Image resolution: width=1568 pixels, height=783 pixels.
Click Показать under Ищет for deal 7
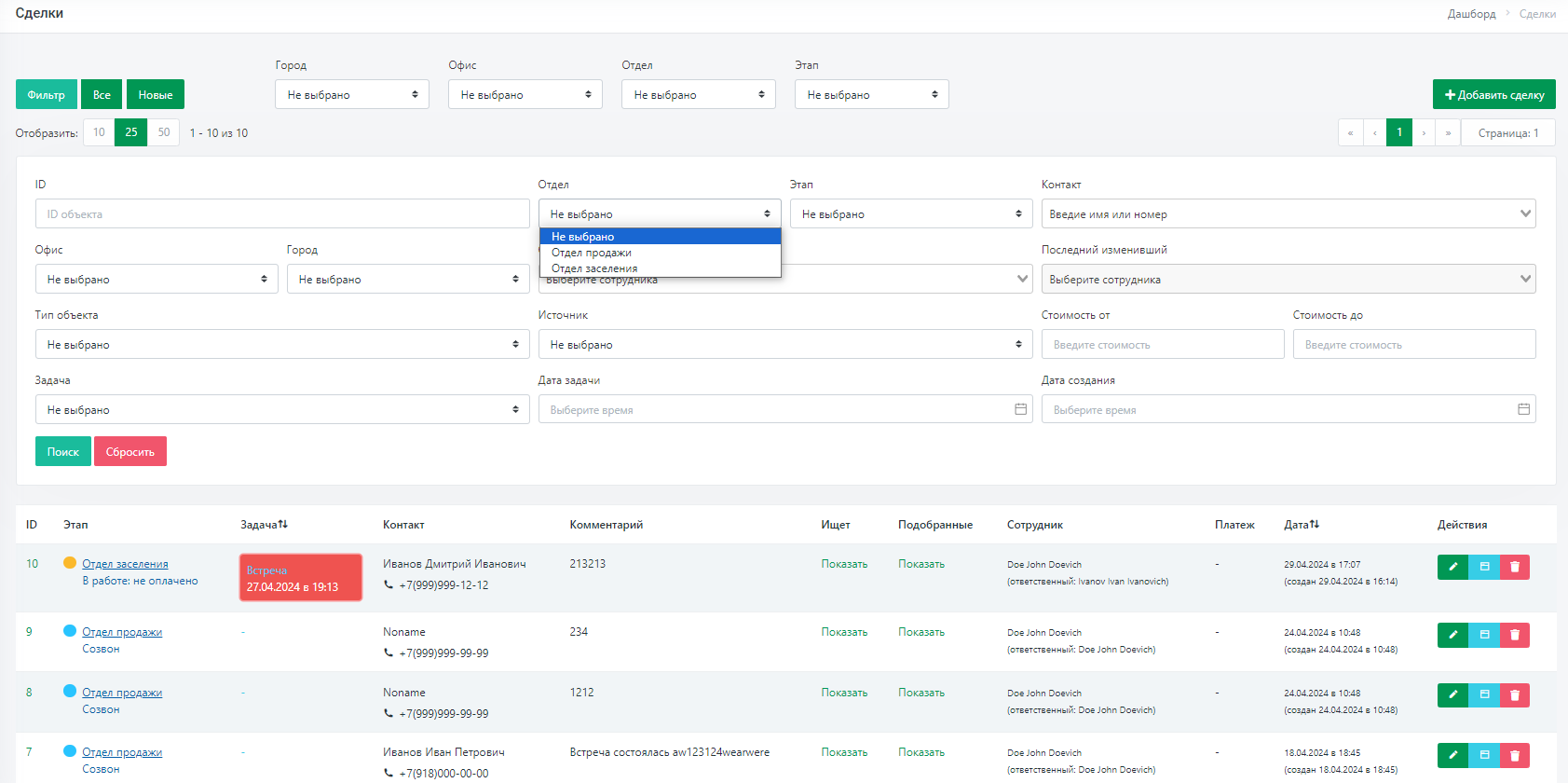(x=844, y=752)
